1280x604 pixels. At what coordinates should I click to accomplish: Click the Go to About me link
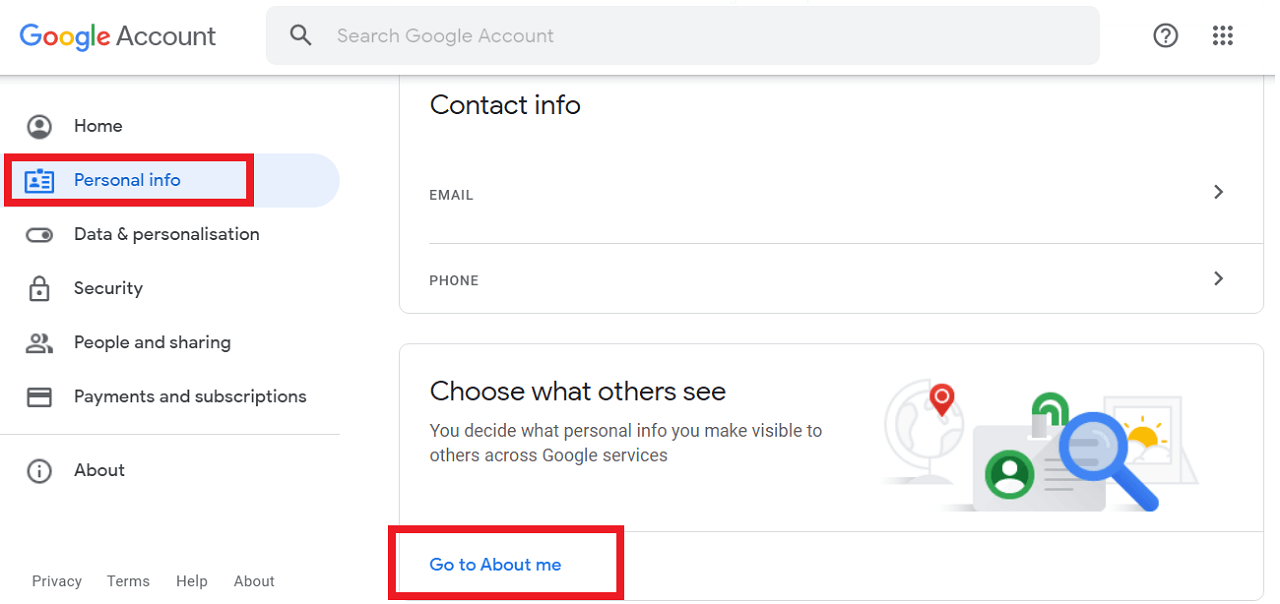tap(495, 564)
